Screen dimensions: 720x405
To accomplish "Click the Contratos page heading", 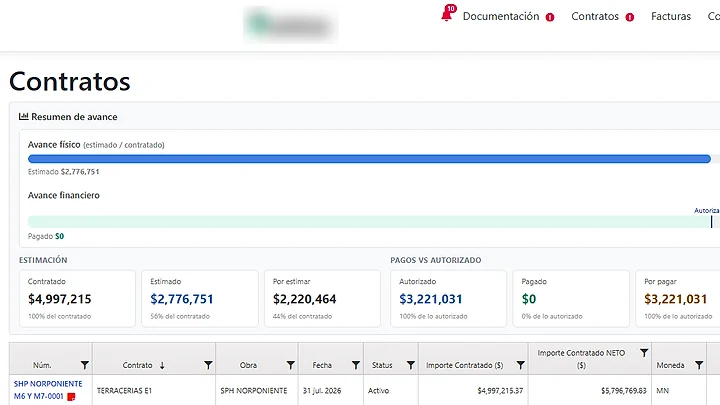I will pos(70,81).
